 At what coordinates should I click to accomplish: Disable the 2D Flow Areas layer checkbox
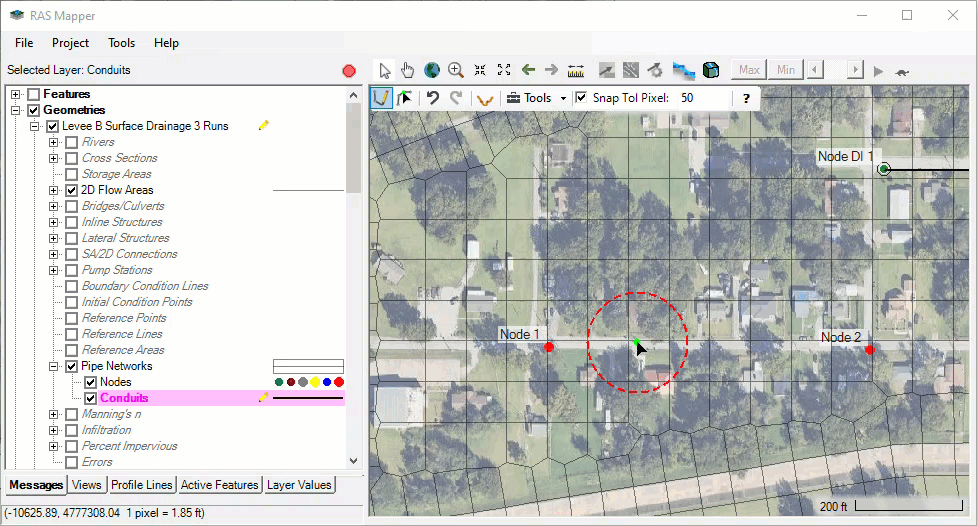click(x=72, y=190)
